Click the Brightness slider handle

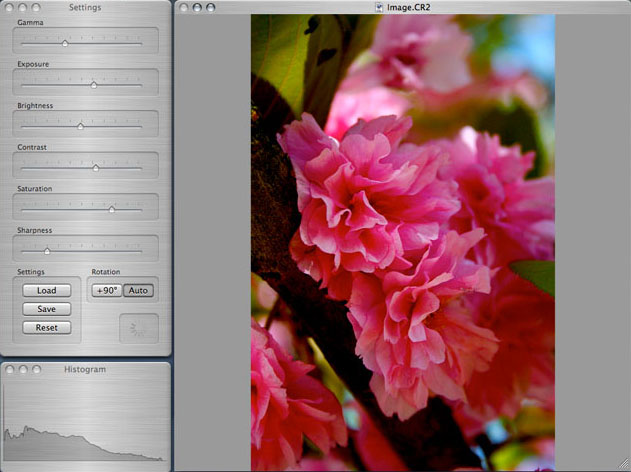80,126
